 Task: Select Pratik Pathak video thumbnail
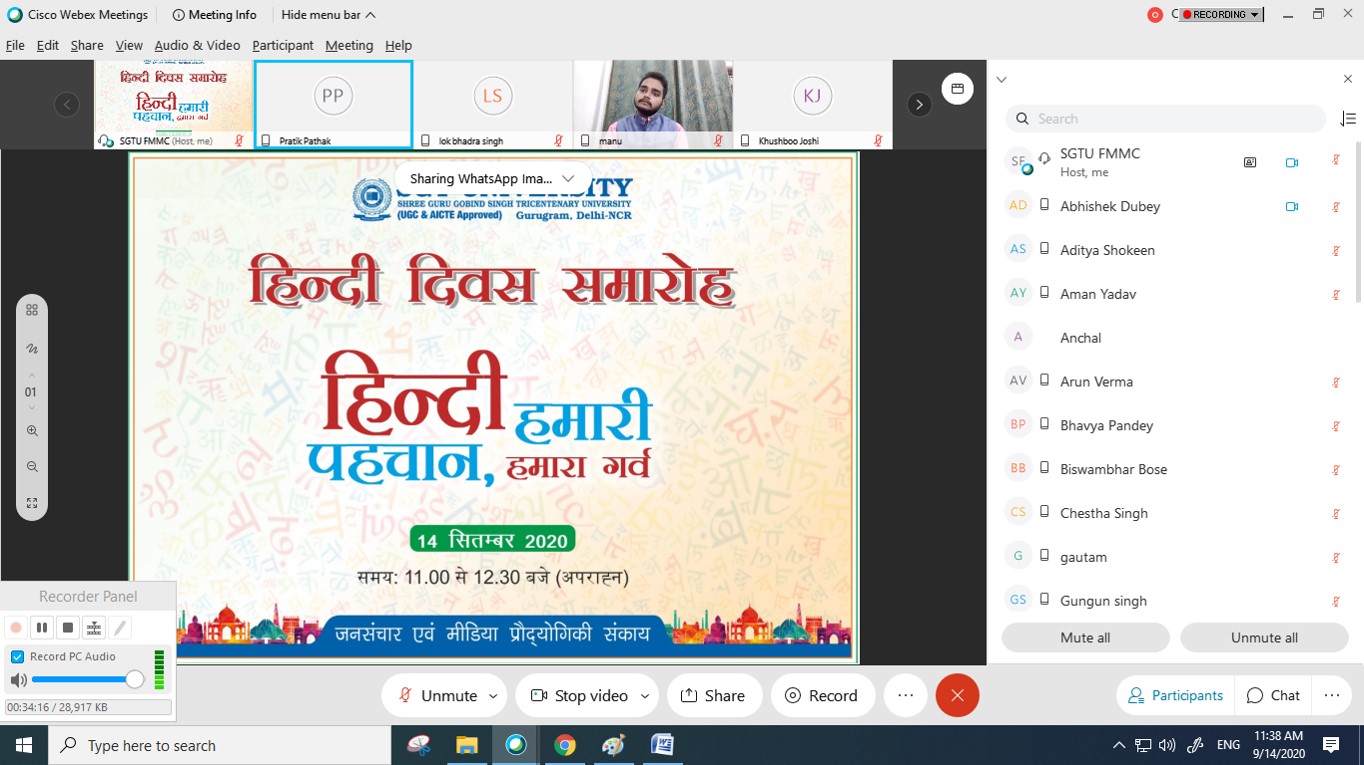pyautogui.click(x=333, y=104)
